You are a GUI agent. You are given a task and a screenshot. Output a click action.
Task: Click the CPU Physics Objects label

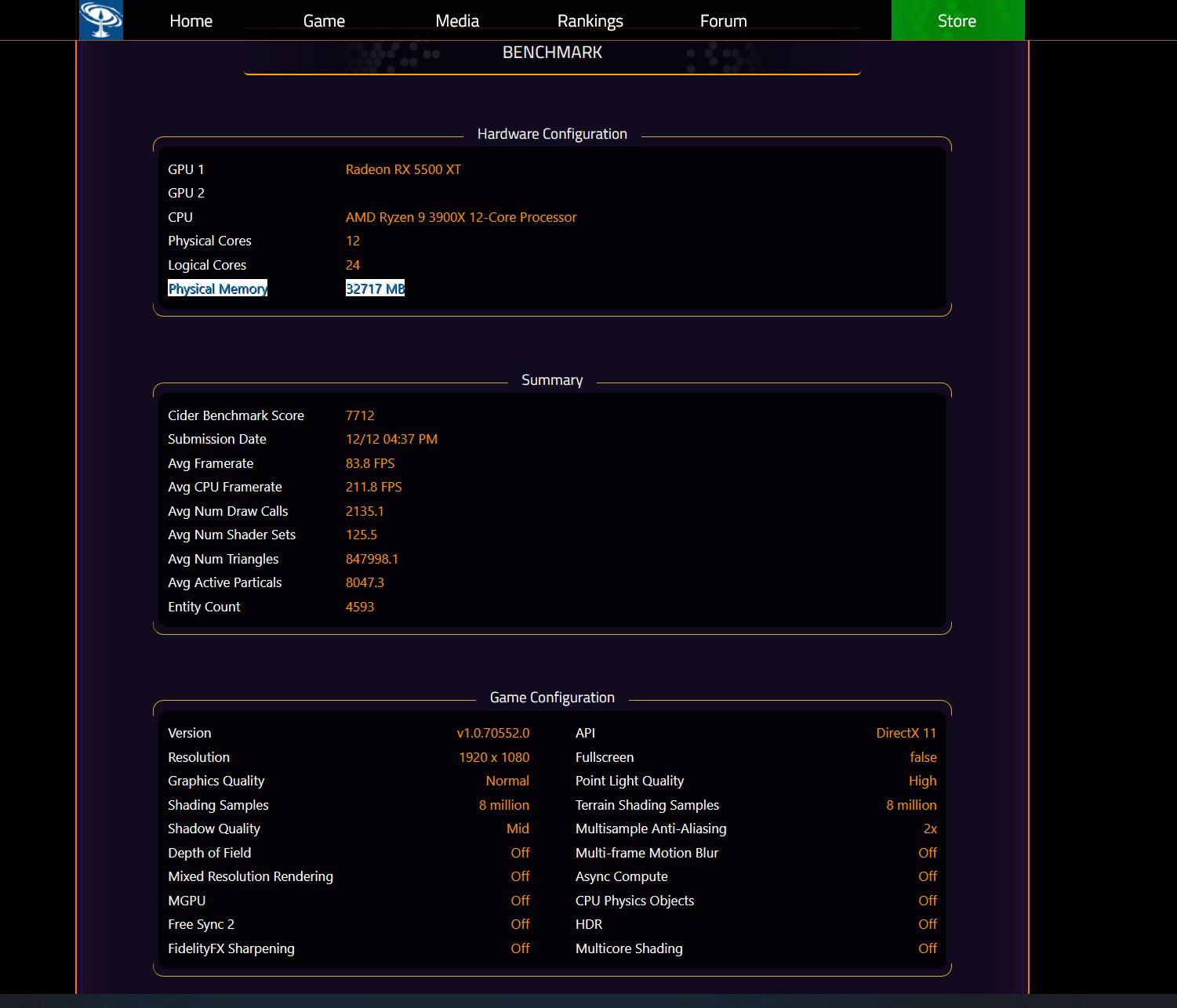point(634,901)
